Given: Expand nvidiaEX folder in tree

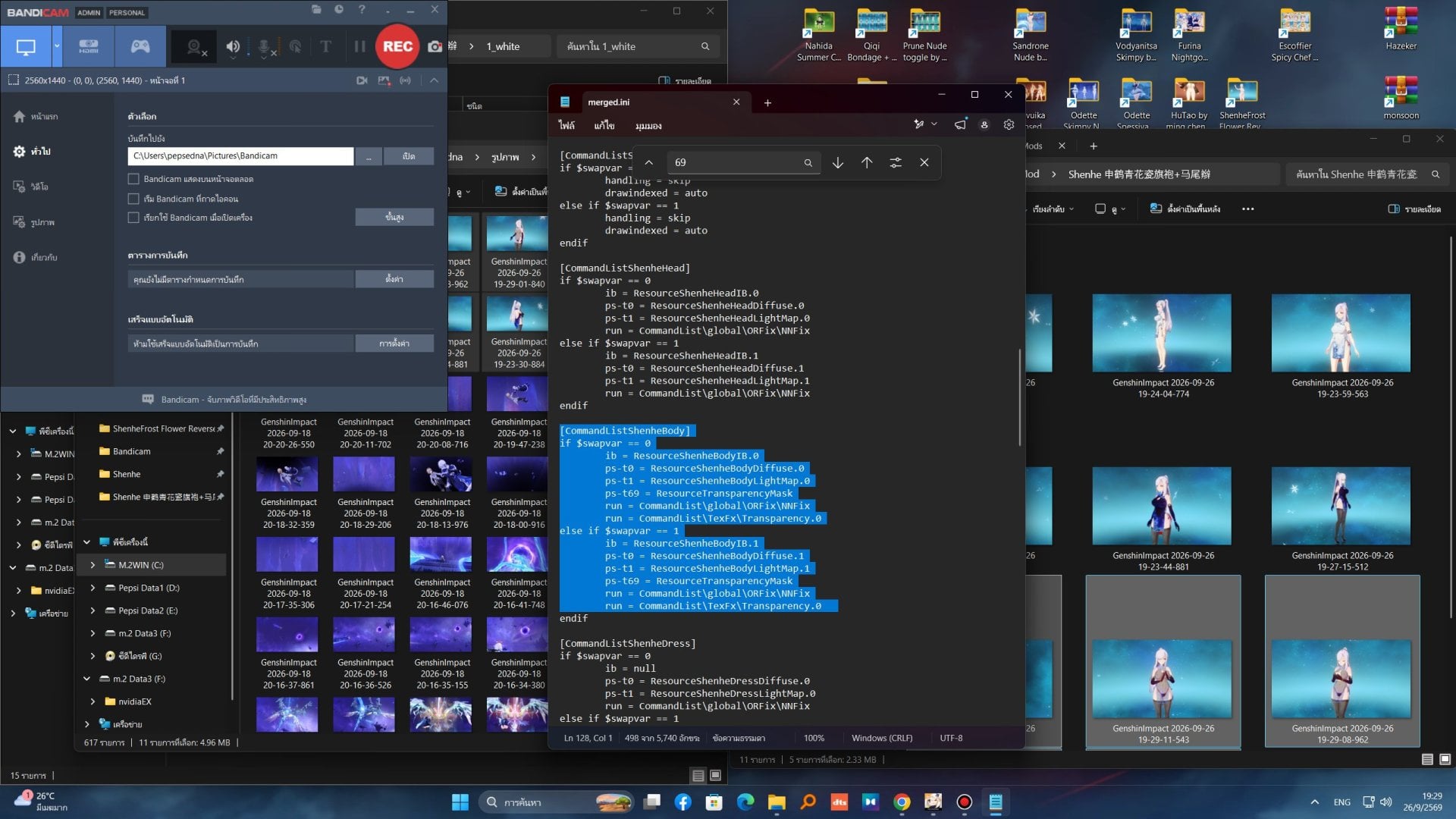Looking at the screenshot, I should (x=93, y=701).
